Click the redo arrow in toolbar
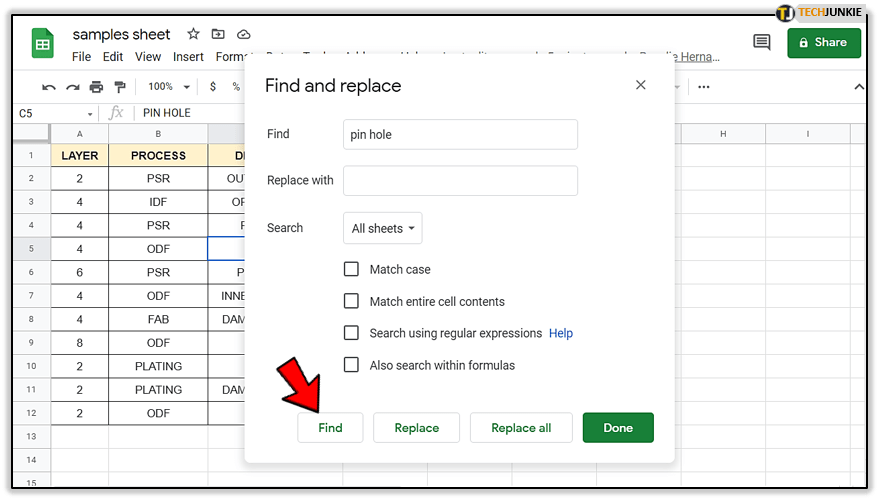Image resolution: width=879 pixels, height=500 pixels. [72, 87]
